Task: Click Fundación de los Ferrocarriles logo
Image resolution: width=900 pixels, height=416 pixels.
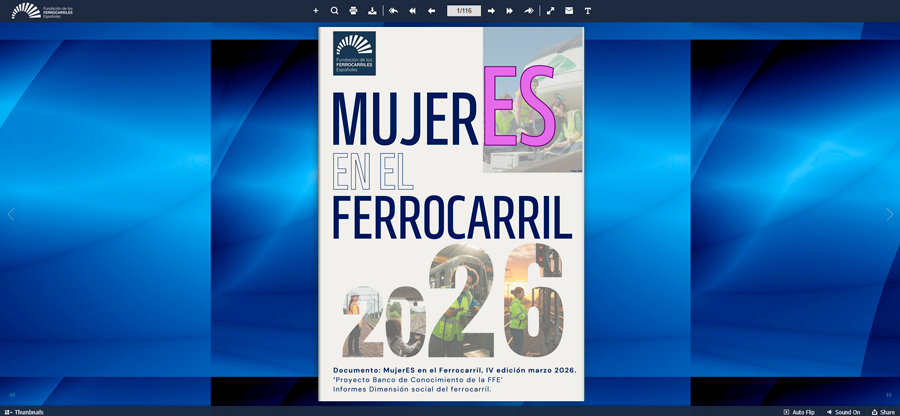Action: pos(42,11)
